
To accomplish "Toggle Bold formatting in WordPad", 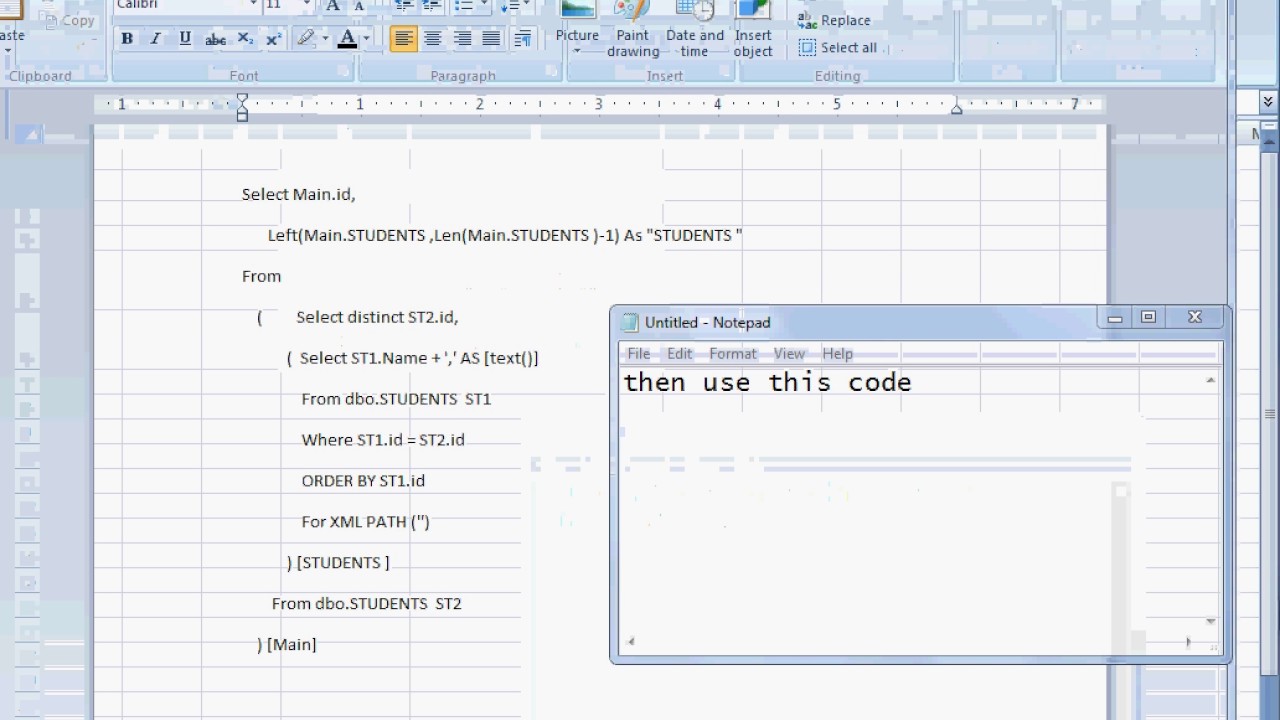I will 127,39.
